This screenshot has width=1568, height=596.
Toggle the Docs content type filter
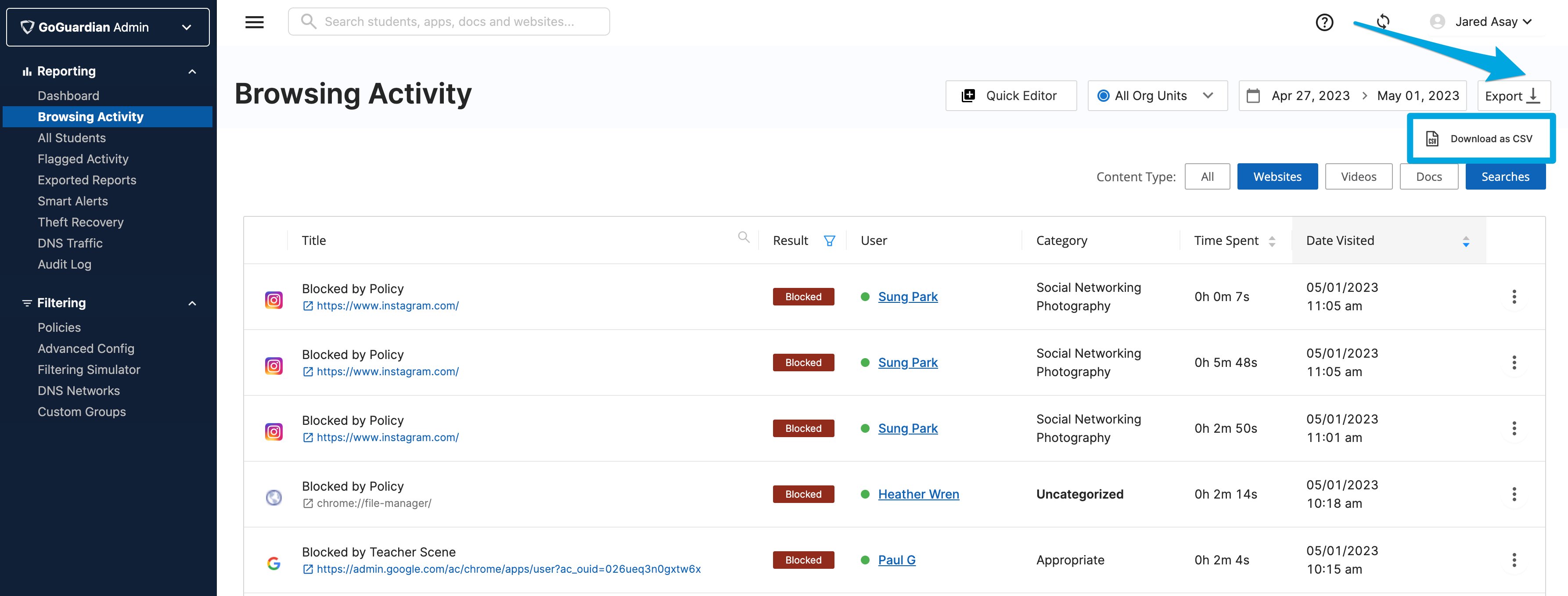(x=1428, y=176)
